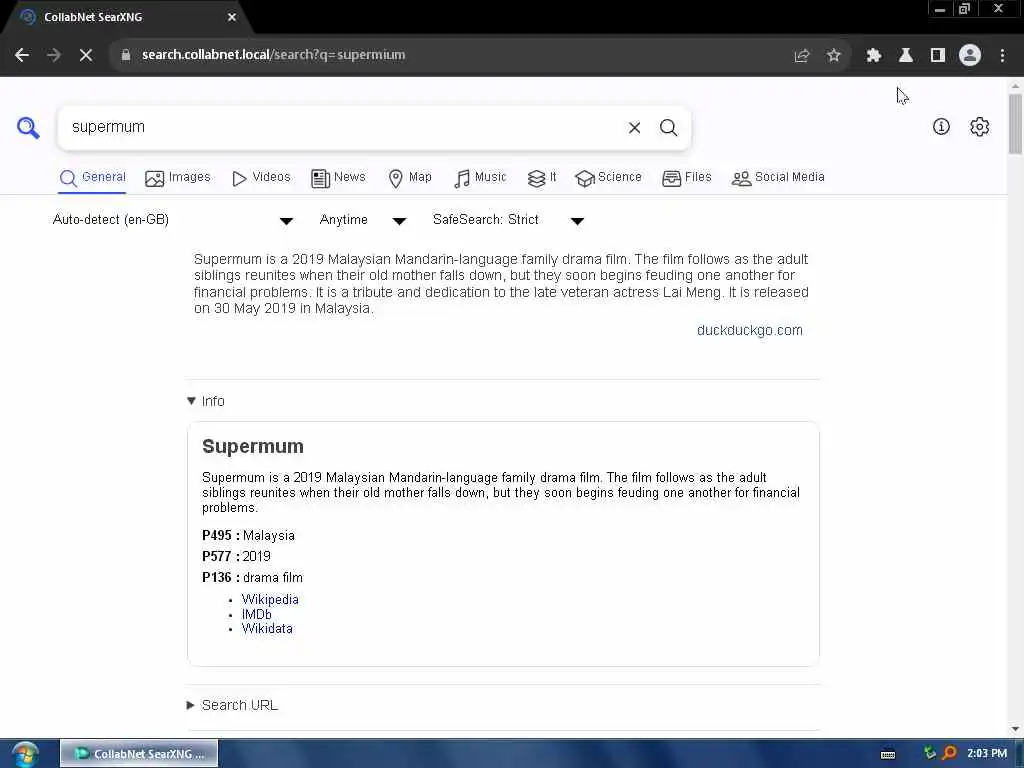
Task: Collapse the Info section
Action: (x=206, y=401)
